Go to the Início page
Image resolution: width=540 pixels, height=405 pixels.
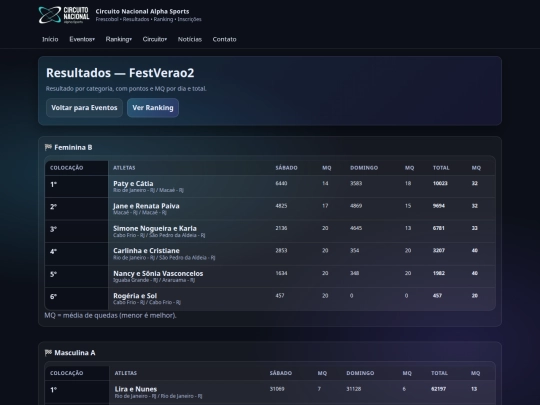tap(50, 39)
